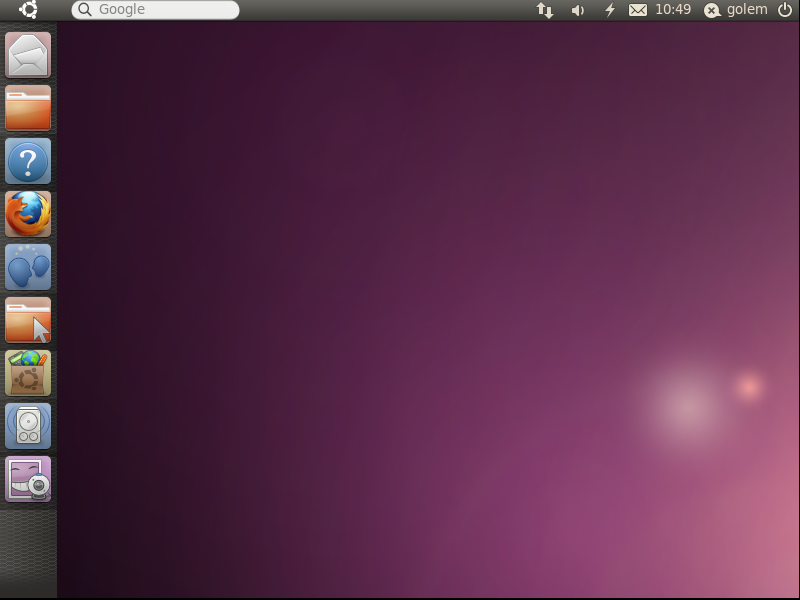Open the Ubuntu Software Center

[28, 373]
